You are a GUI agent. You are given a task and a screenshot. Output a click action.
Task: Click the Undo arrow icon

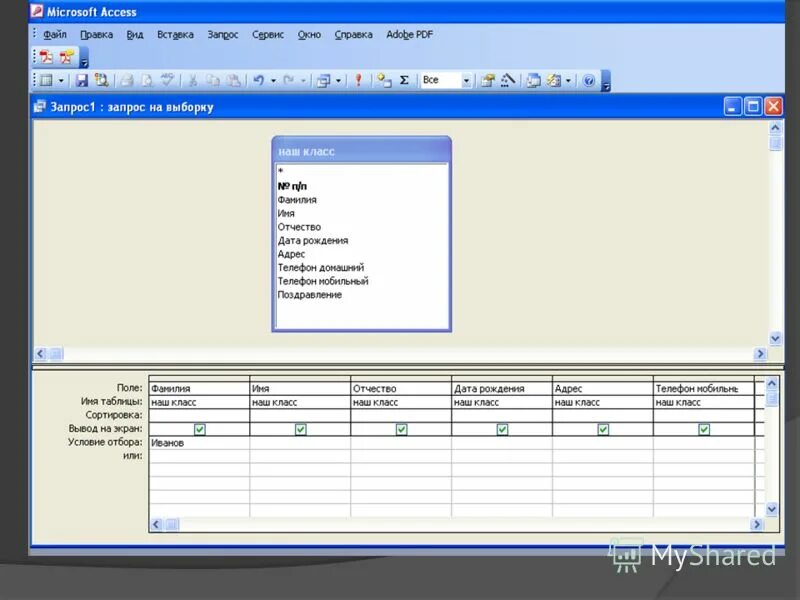click(259, 80)
